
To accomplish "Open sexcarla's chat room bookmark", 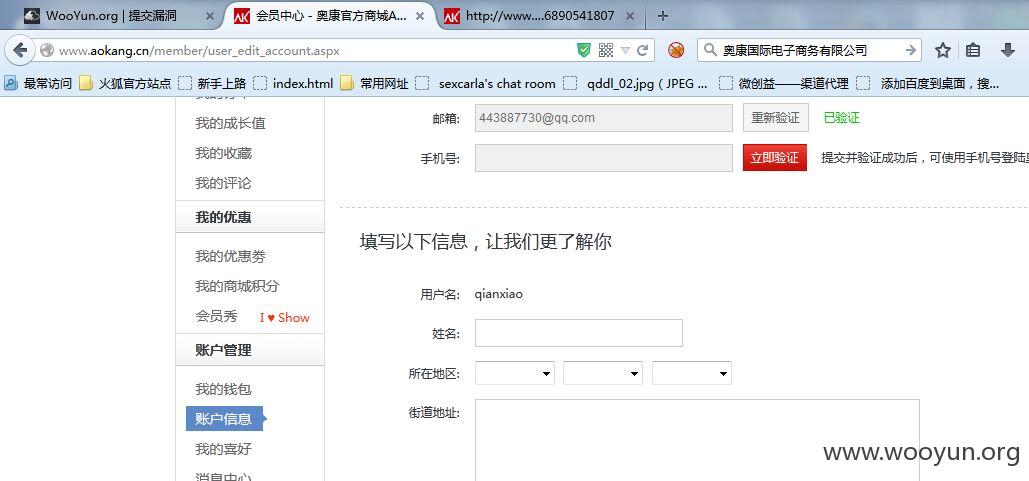I will coord(486,83).
